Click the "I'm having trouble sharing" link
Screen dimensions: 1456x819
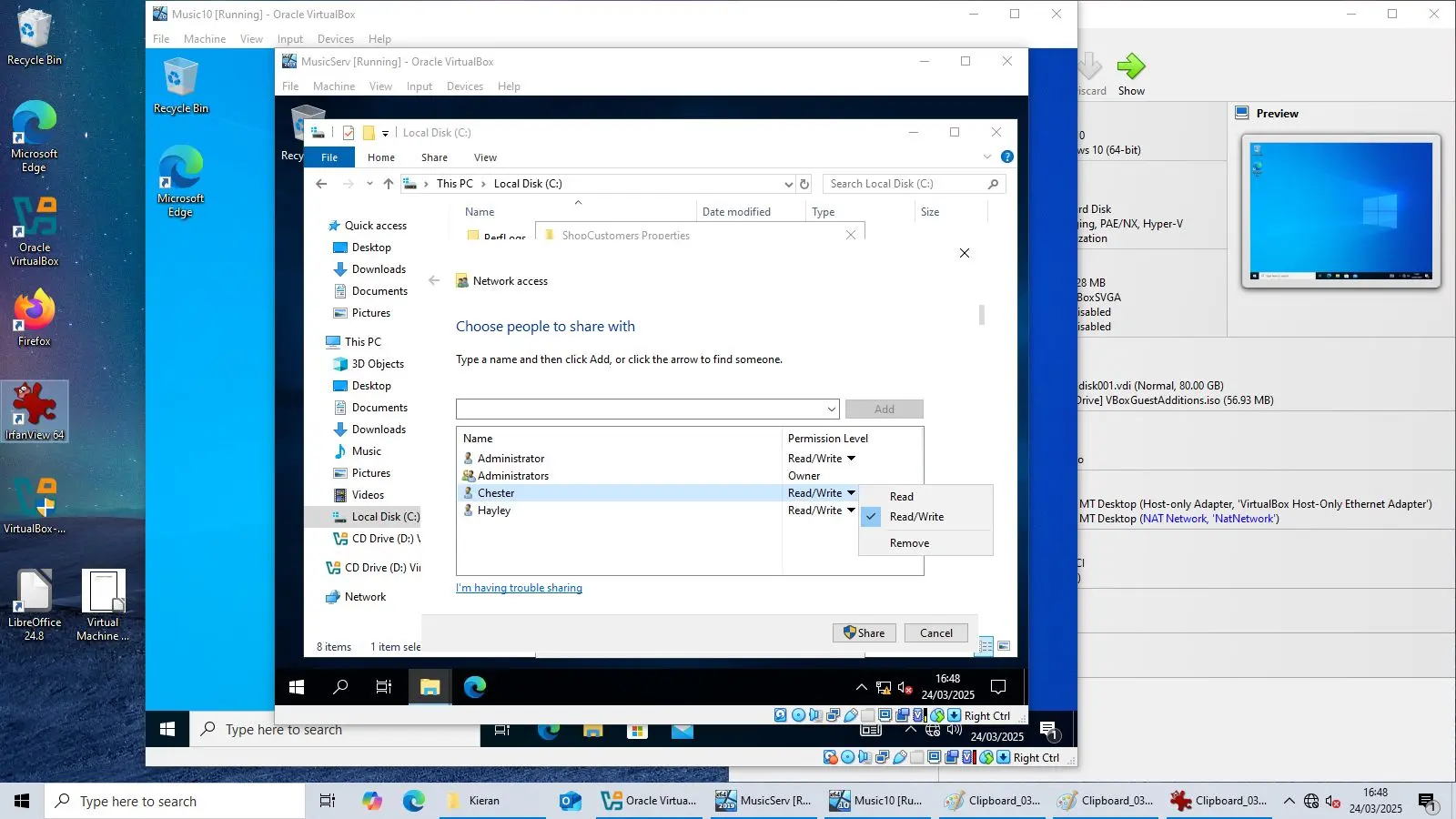[519, 588]
